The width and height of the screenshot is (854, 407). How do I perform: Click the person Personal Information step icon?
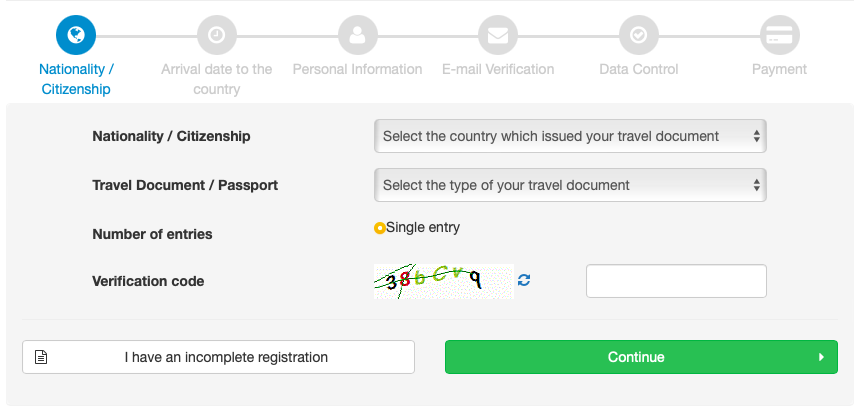357,35
